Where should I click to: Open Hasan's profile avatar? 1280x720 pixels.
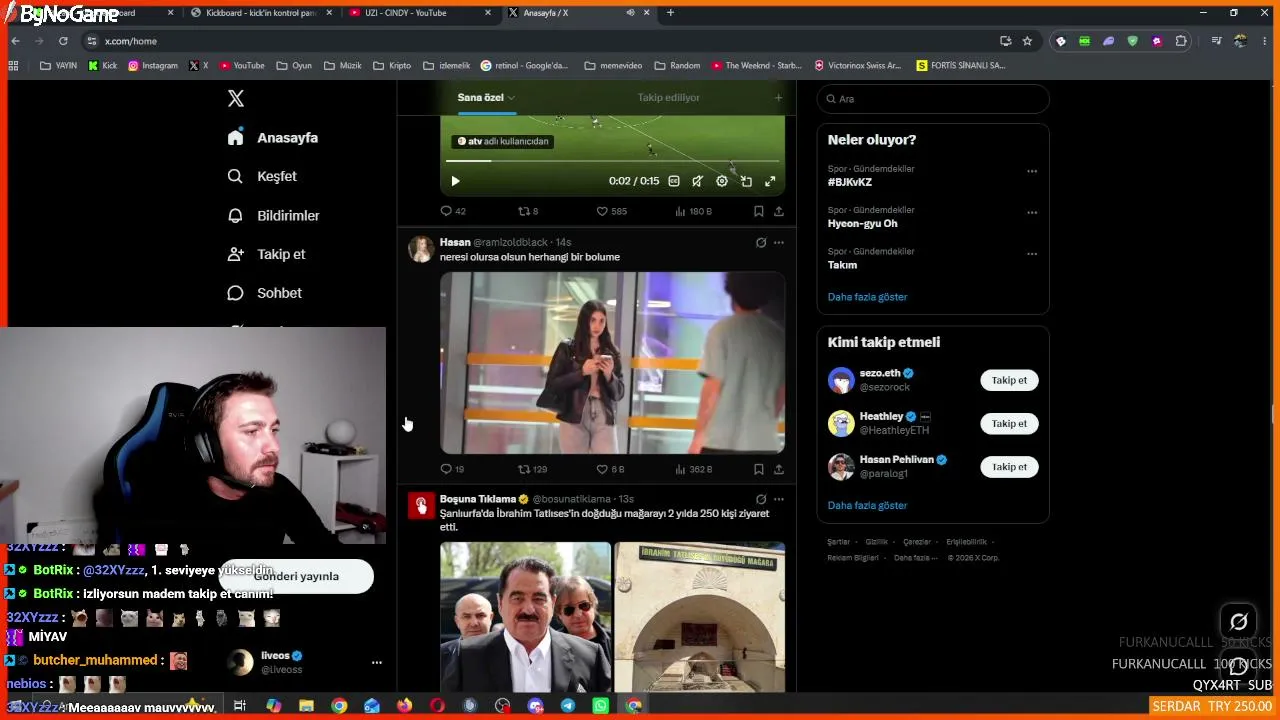point(421,249)
